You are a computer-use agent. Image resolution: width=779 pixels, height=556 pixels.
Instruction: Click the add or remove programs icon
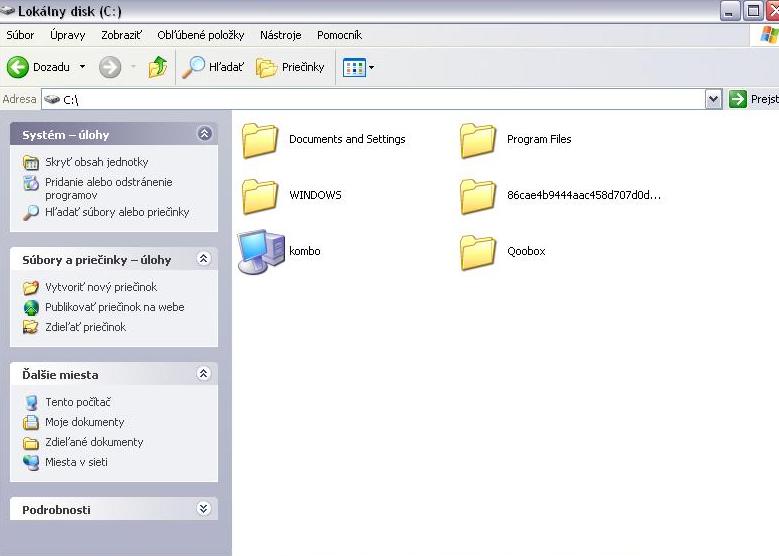(x=31, y=183)
